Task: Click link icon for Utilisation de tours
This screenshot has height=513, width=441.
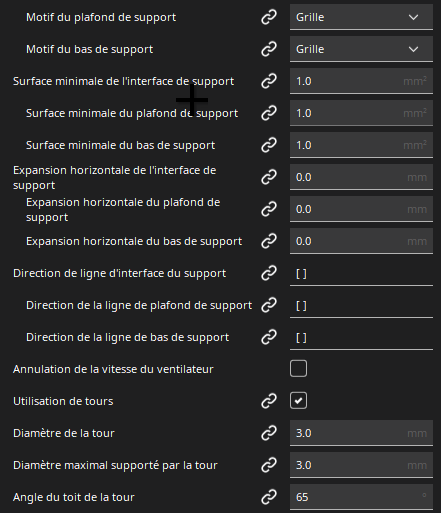Action: pos(269,401)
